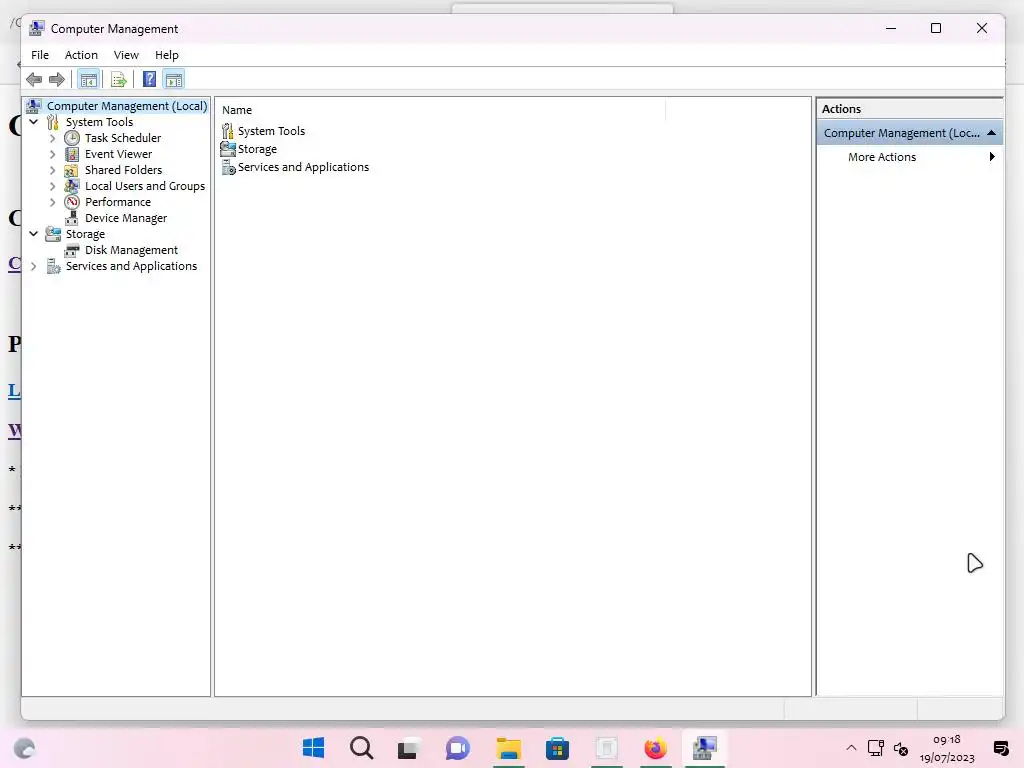The image size is (1024, 768).
Task: Select Shared Folders in the tree
Action: point(123,170)
